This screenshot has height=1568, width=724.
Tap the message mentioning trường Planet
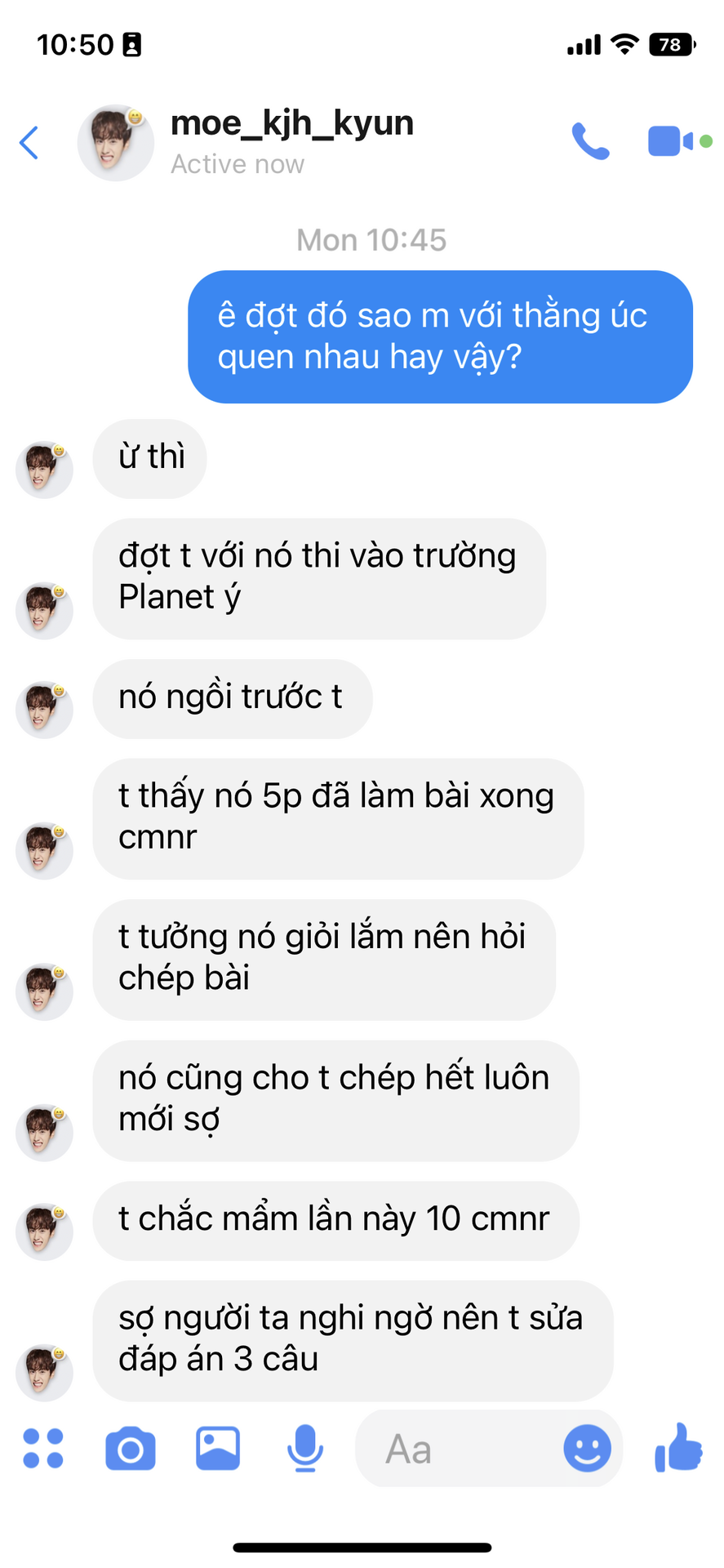coord(319,578)
